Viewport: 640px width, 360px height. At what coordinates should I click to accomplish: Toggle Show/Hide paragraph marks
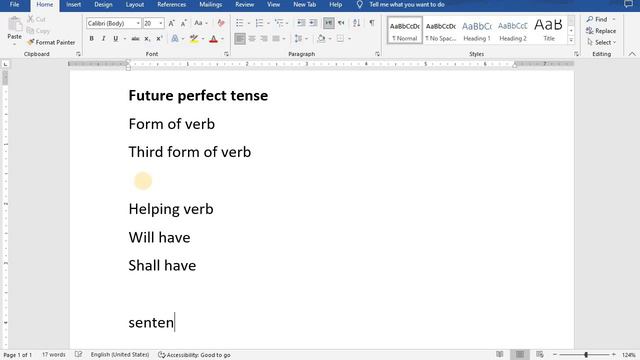[x=372, y=23]
